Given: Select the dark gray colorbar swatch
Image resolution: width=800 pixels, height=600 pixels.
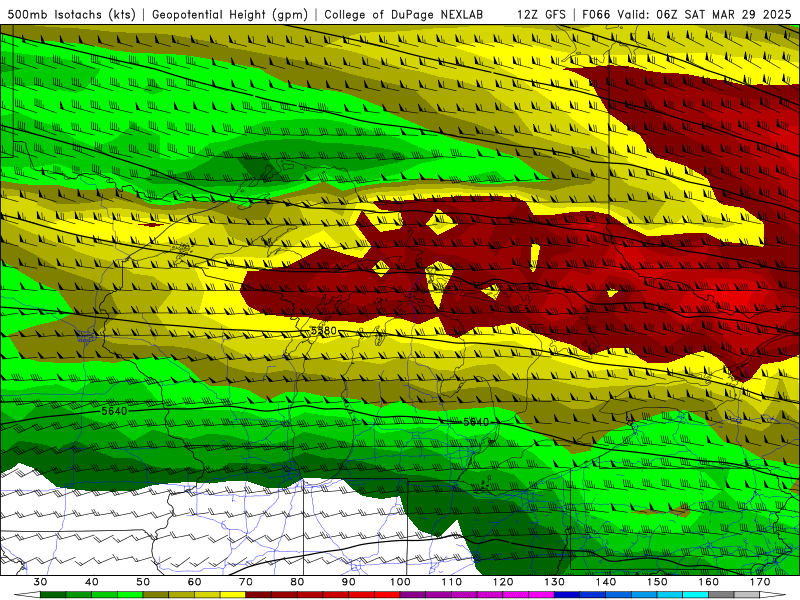Looking at the screenshot, I should 721,594.
